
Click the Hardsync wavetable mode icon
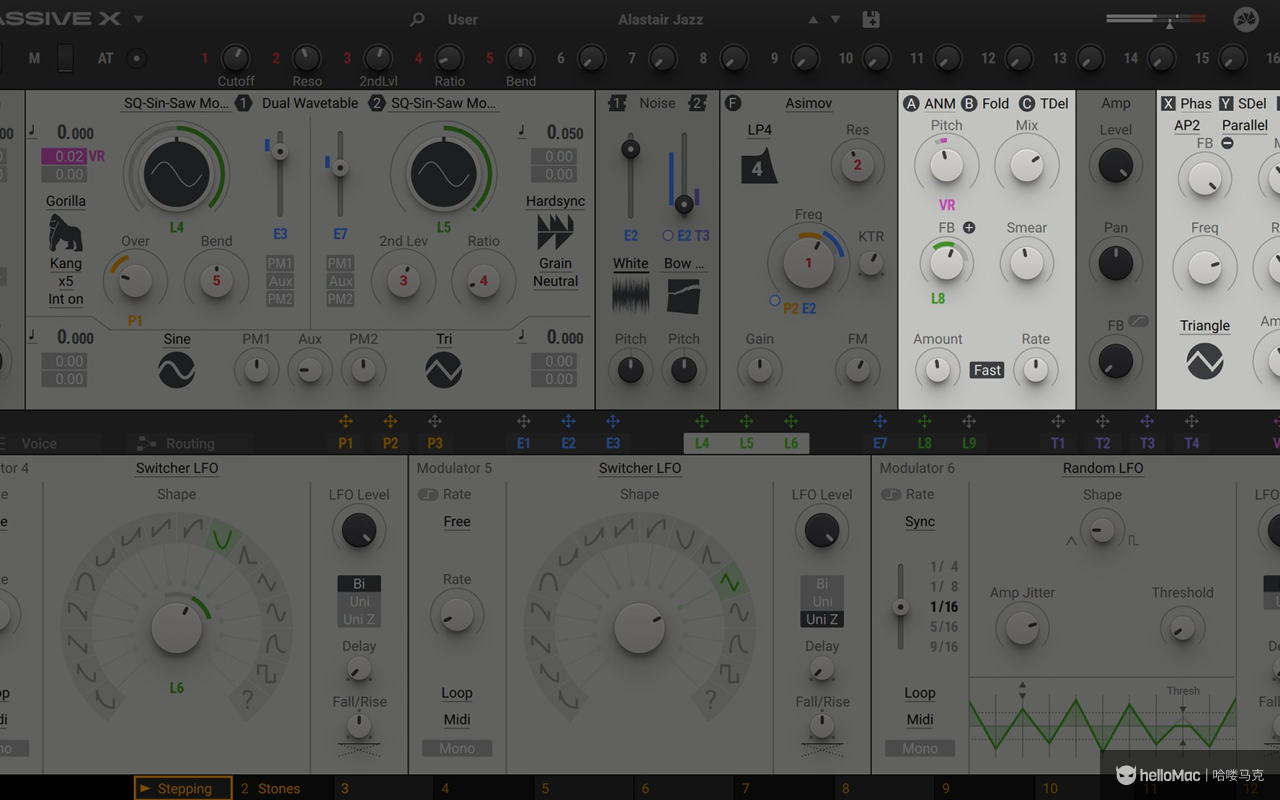pos(555,233)
